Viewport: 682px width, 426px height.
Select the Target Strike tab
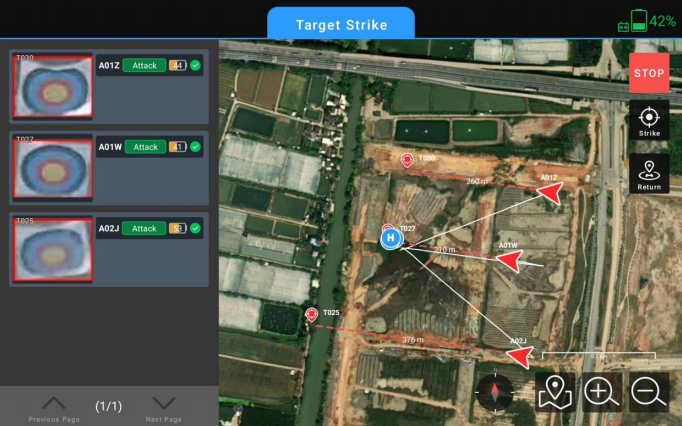tap(341, 24)
